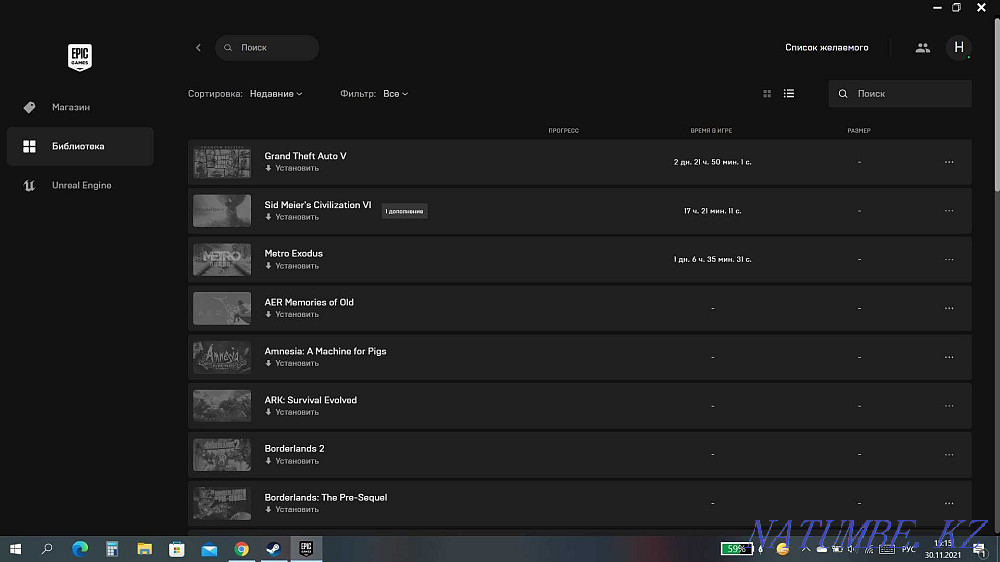This screenshot has width=1000, height=562.
Task: Open the friends list icon
Action: tap(922, 48)
